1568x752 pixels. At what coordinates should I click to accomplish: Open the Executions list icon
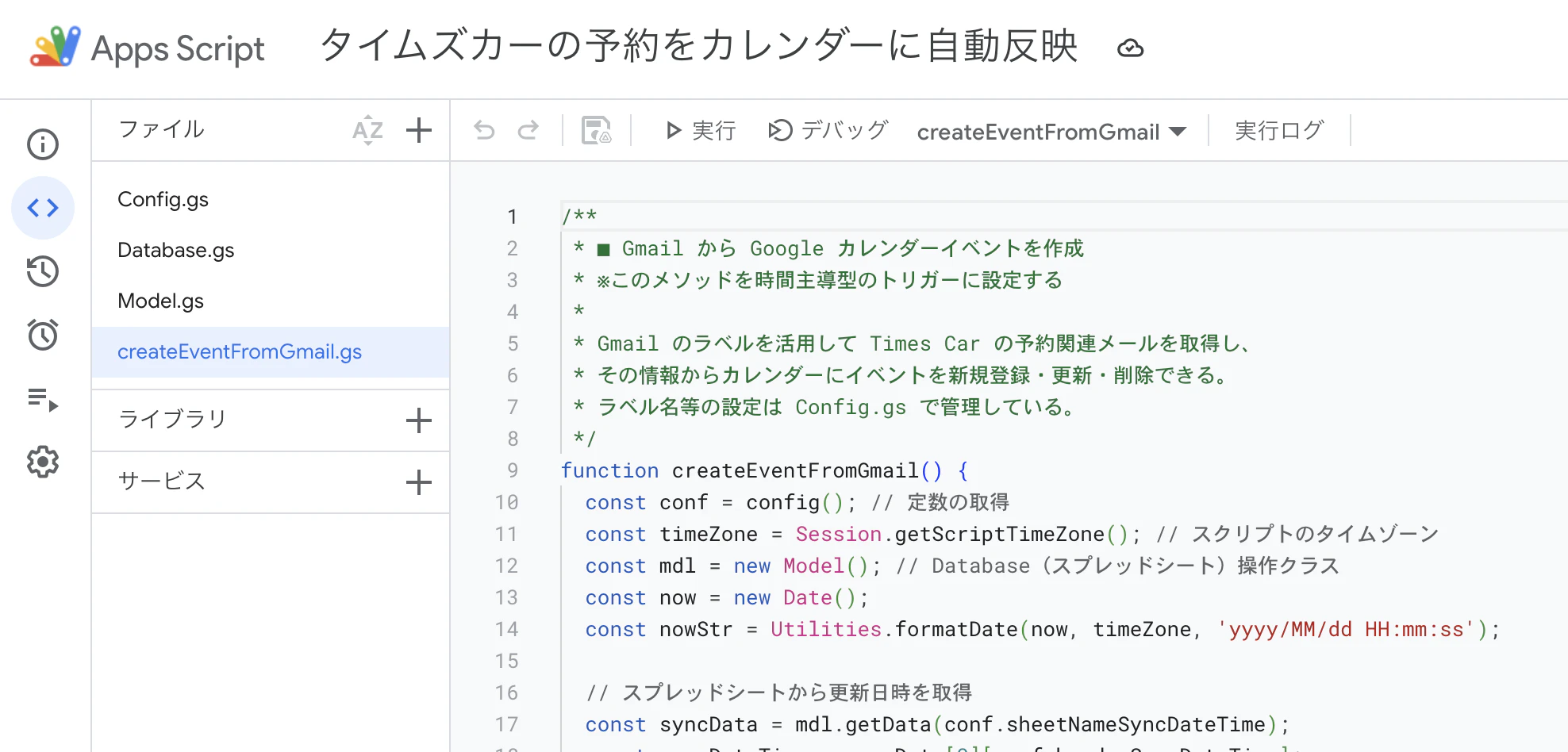(43, 399)
